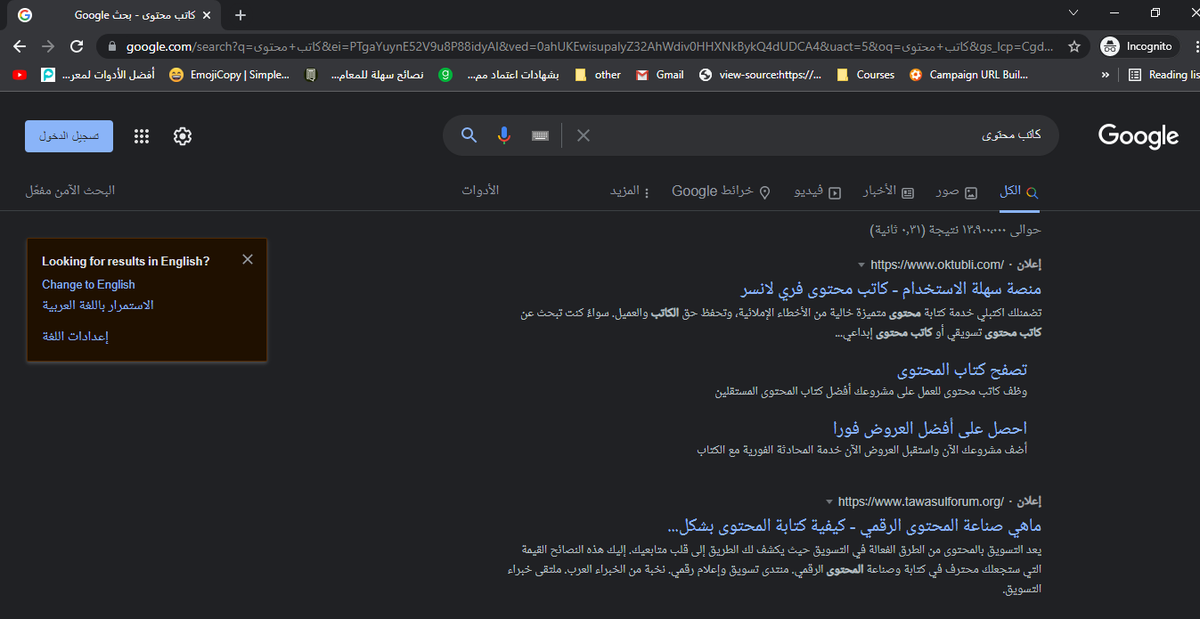Open a new browser tab with plus icon

point(240,15)
